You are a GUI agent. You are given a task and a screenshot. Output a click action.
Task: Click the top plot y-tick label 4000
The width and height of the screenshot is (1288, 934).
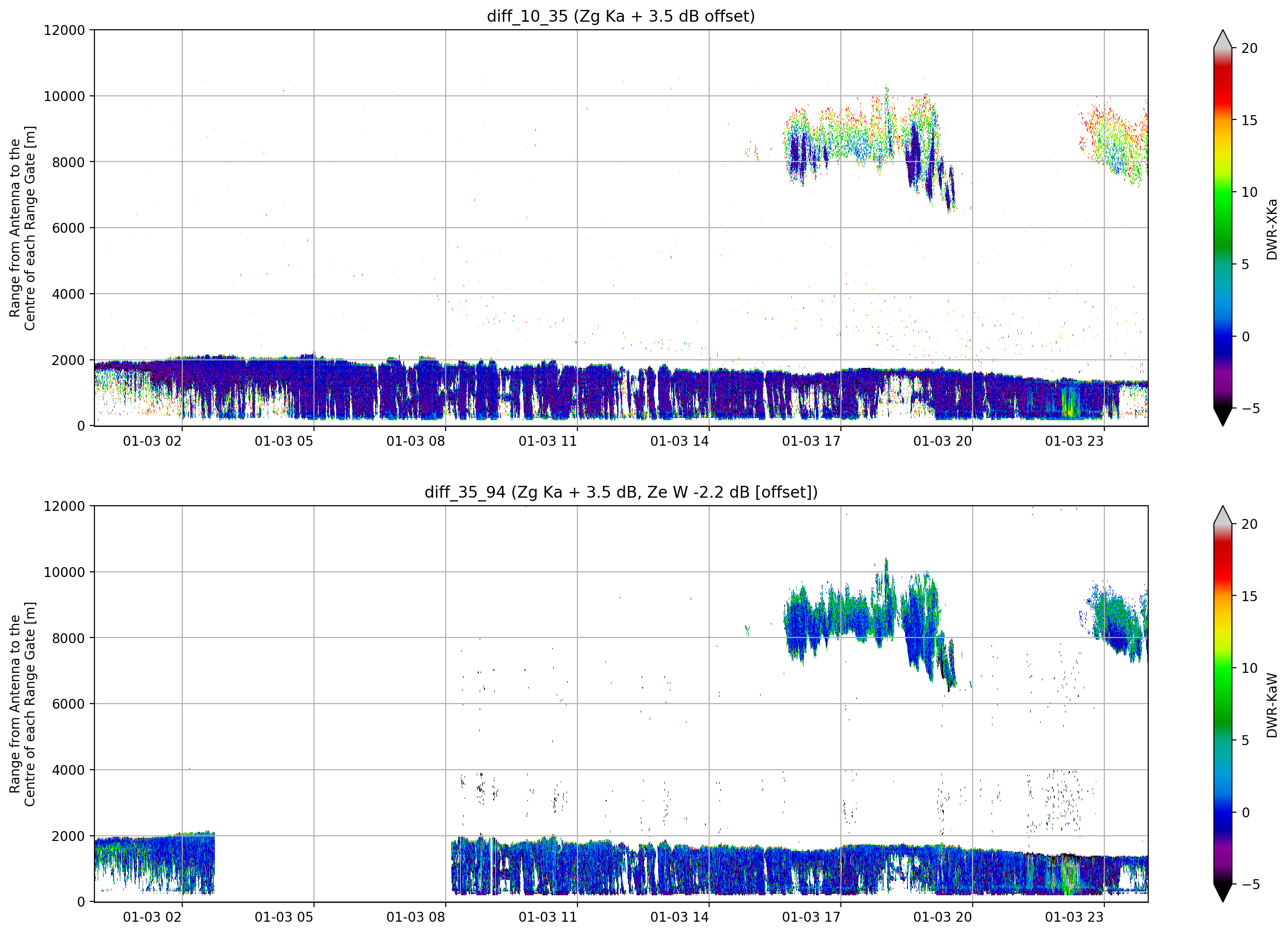[x=68, y=294]
